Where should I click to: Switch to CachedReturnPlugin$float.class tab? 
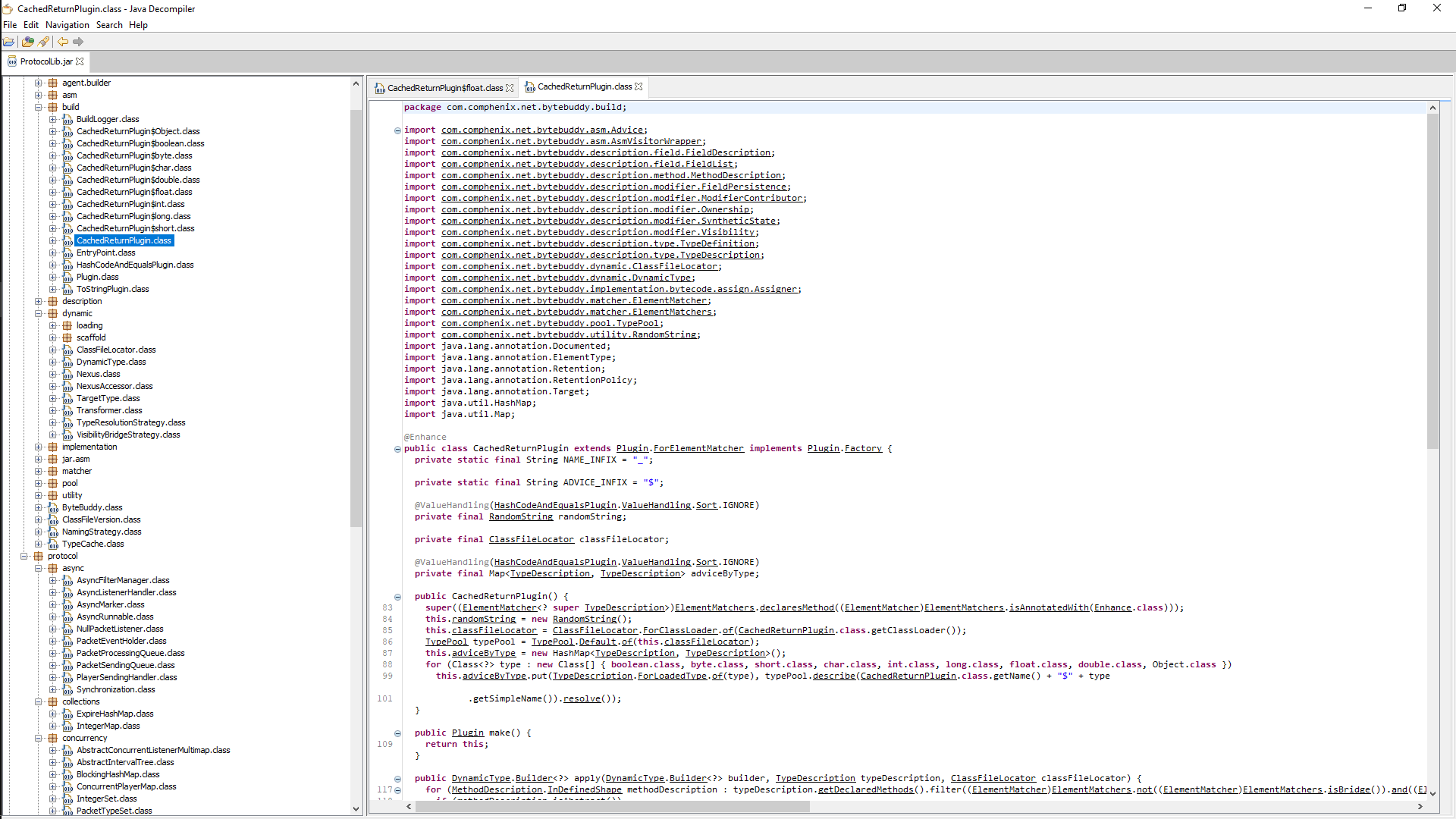tap(444, 88)
